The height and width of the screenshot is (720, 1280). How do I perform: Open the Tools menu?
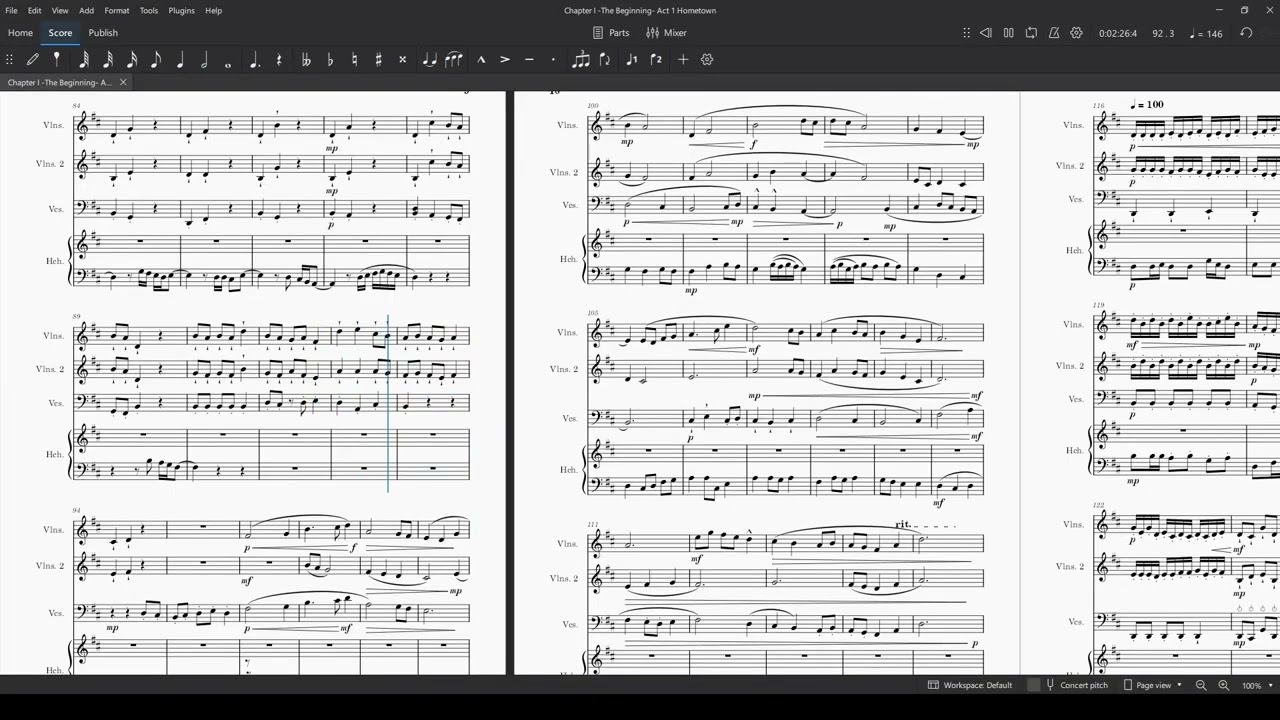(149, 10)
